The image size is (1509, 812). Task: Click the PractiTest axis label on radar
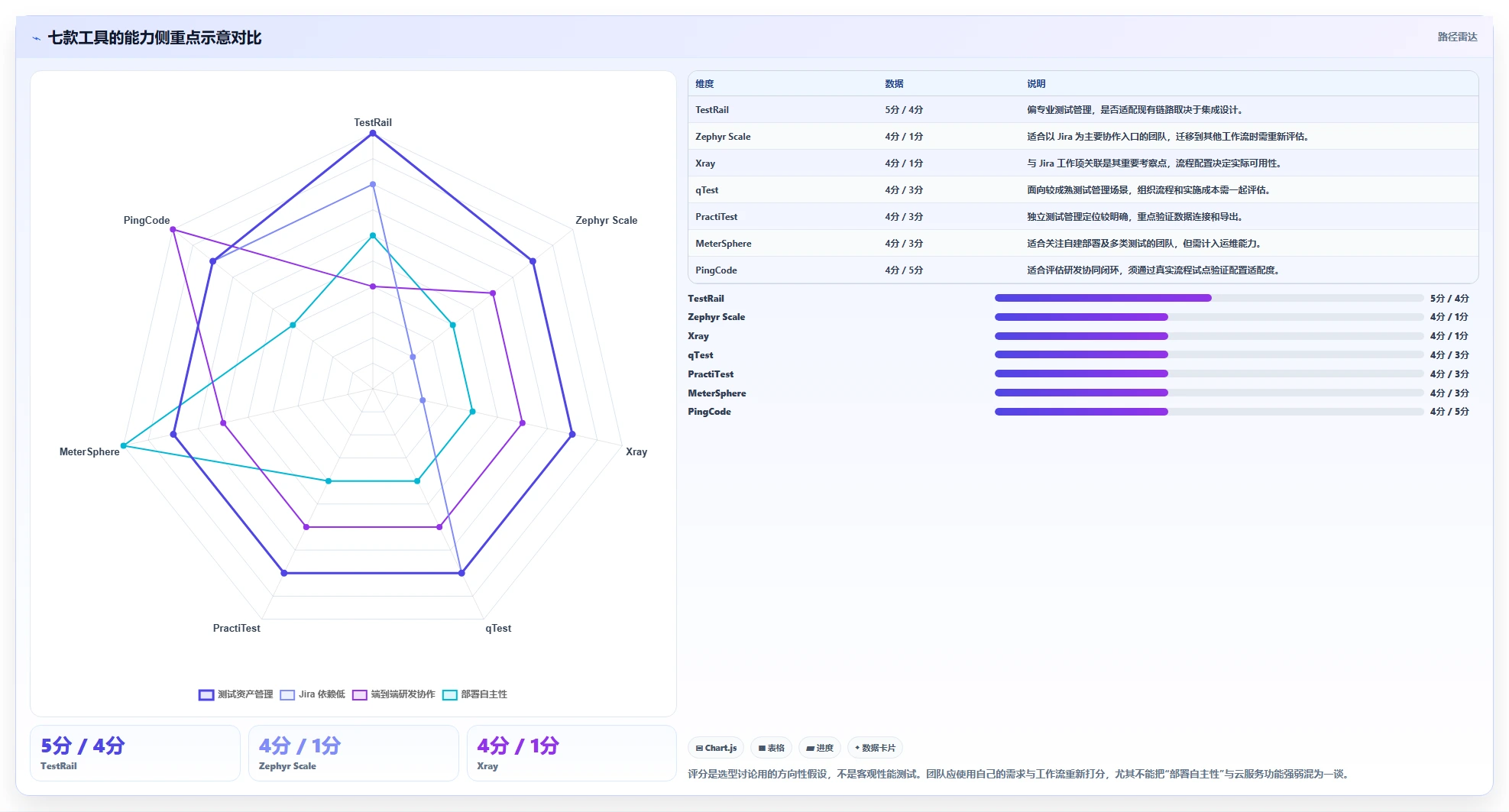coord(236,628)
